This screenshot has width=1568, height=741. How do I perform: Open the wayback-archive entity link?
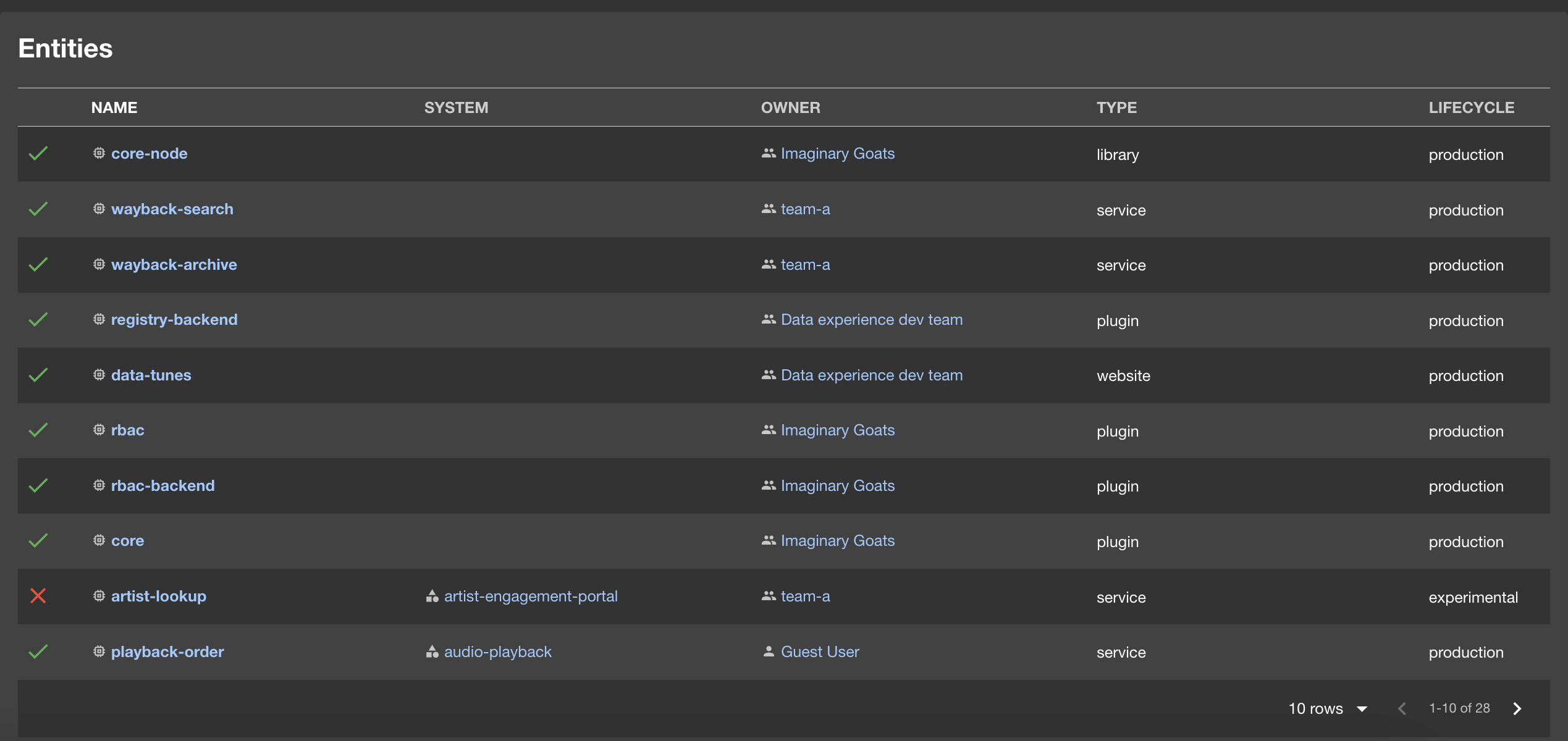pos(174,264)
